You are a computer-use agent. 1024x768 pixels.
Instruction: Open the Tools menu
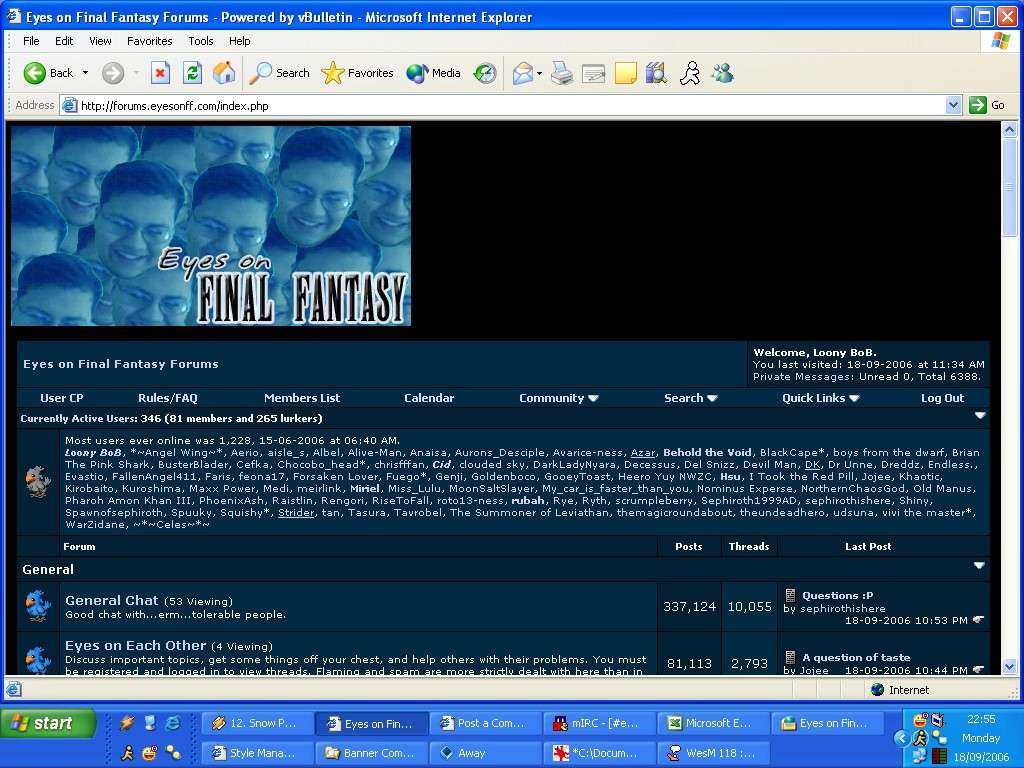[x=200, y=40]
